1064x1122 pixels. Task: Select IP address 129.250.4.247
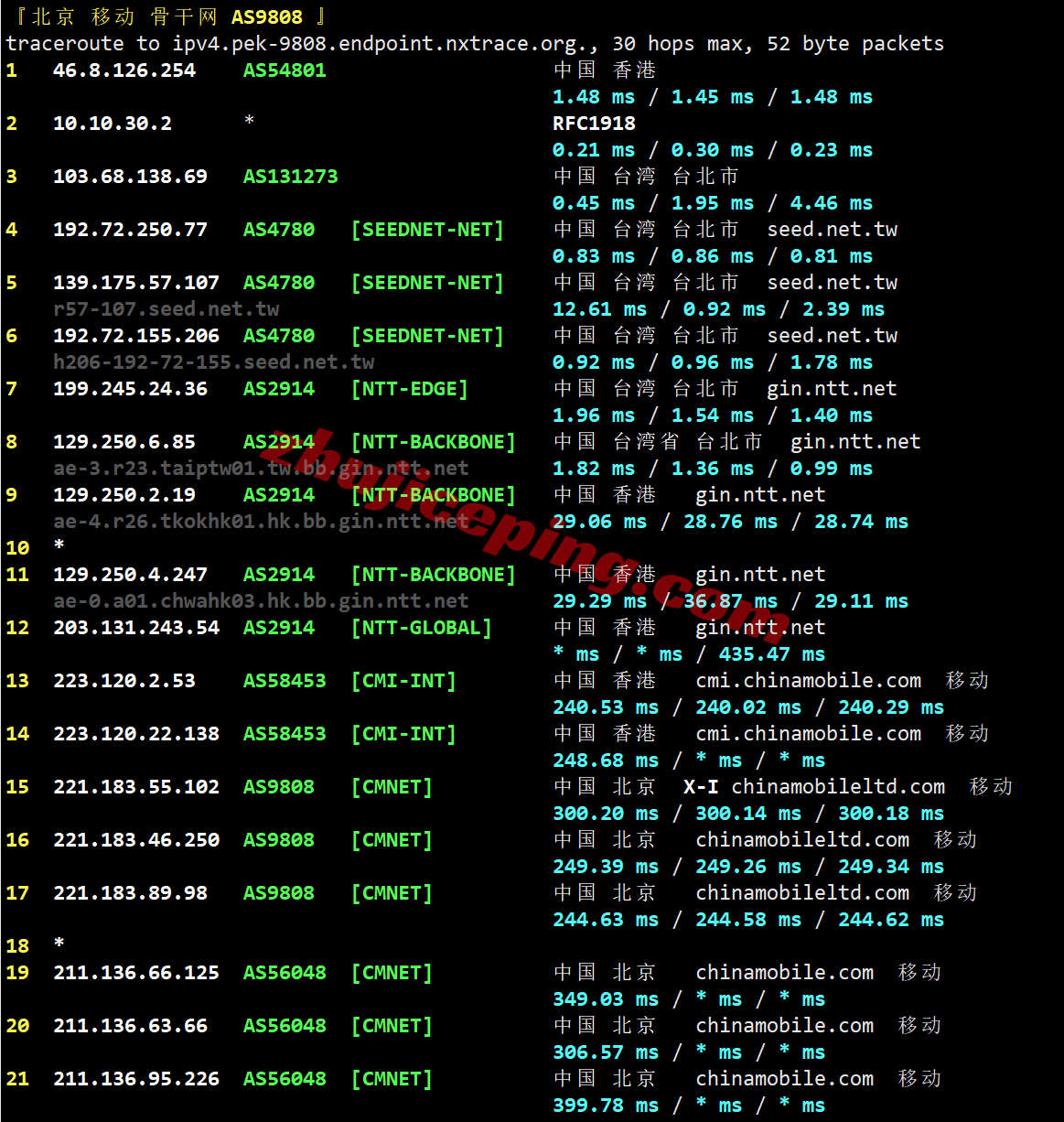(130, 575)
